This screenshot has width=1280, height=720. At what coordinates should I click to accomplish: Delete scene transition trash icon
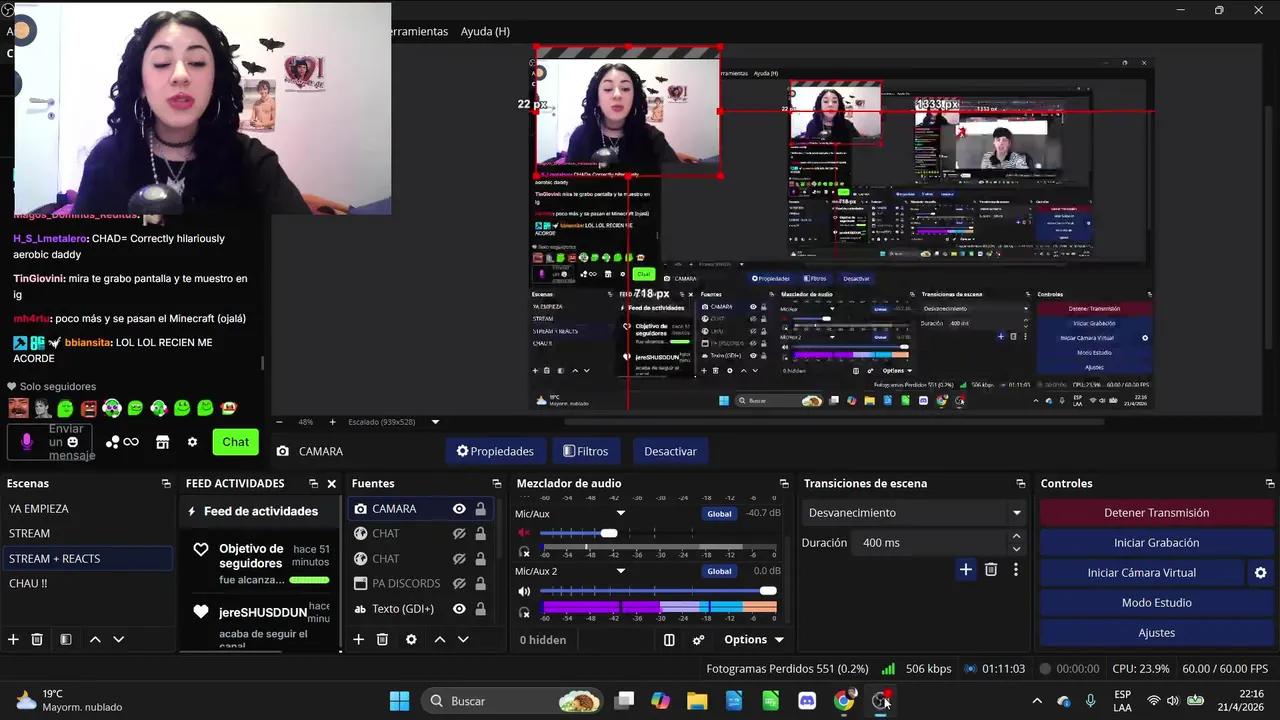(x=991, y=569)
